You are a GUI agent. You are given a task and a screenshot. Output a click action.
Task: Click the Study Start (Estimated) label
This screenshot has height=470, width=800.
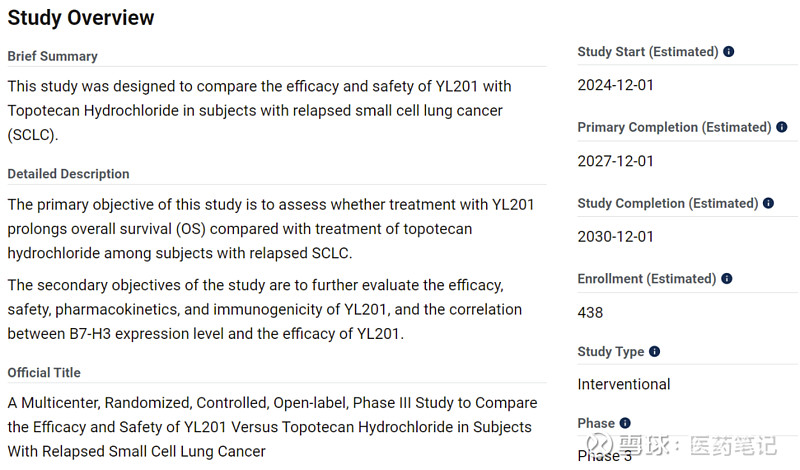(x=648, y=52)
